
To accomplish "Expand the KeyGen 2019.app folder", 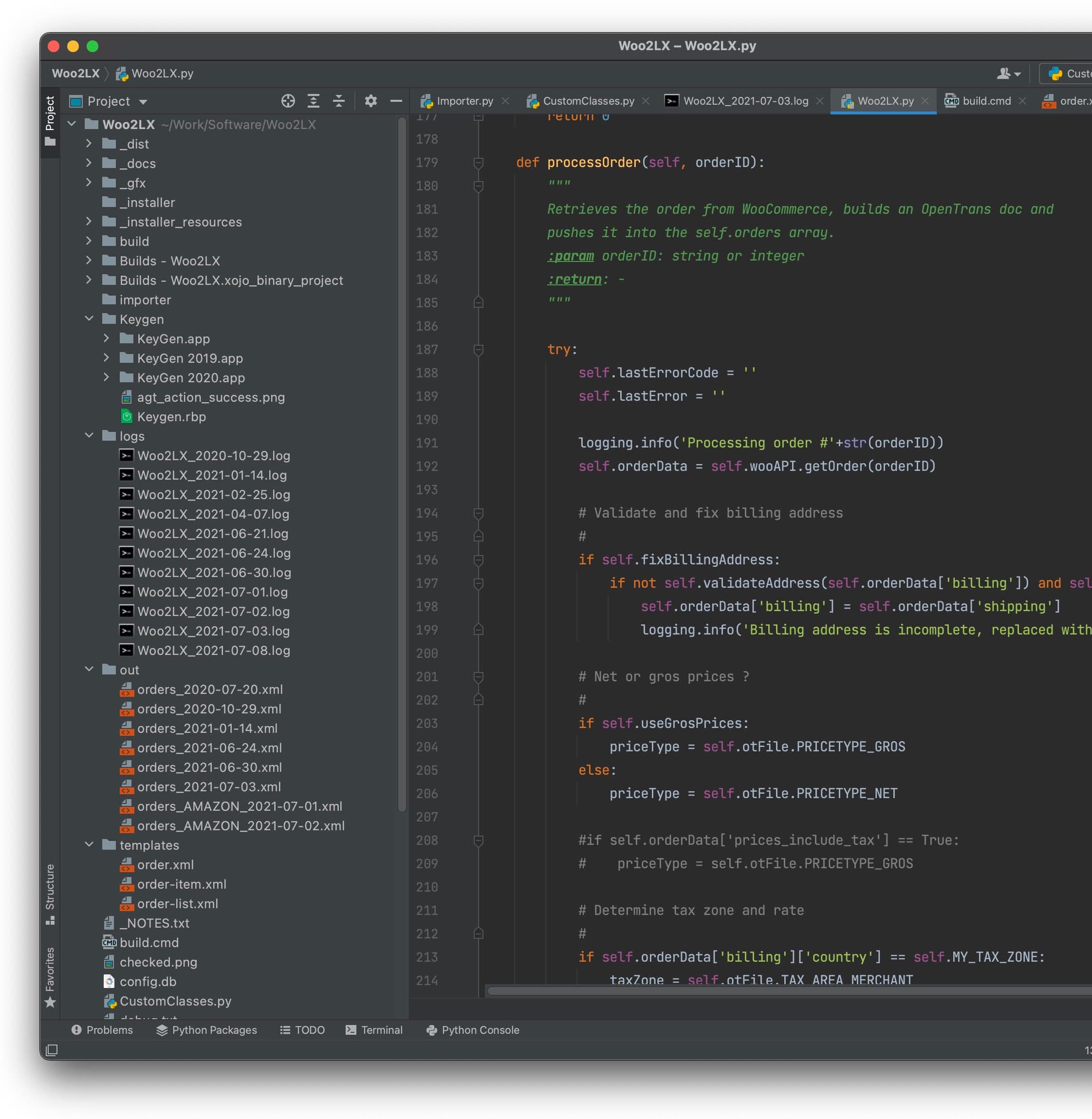I will 106,358.
